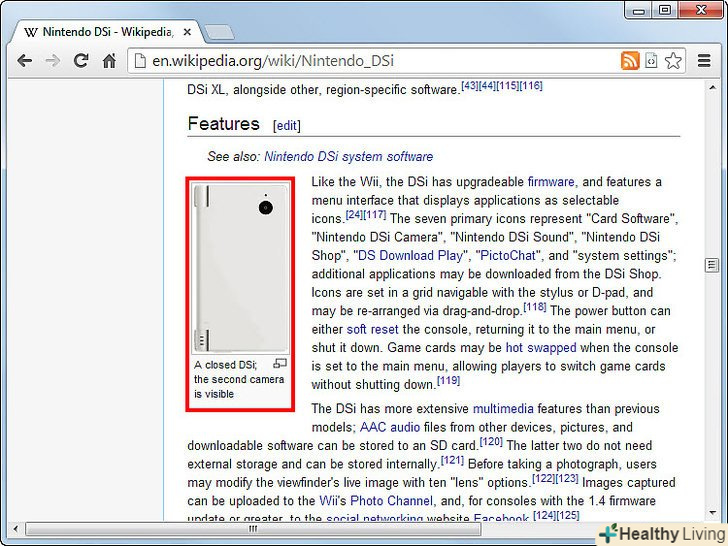Click the page icon in the address bar
The image size is (728, 546).
pos(140,61)
